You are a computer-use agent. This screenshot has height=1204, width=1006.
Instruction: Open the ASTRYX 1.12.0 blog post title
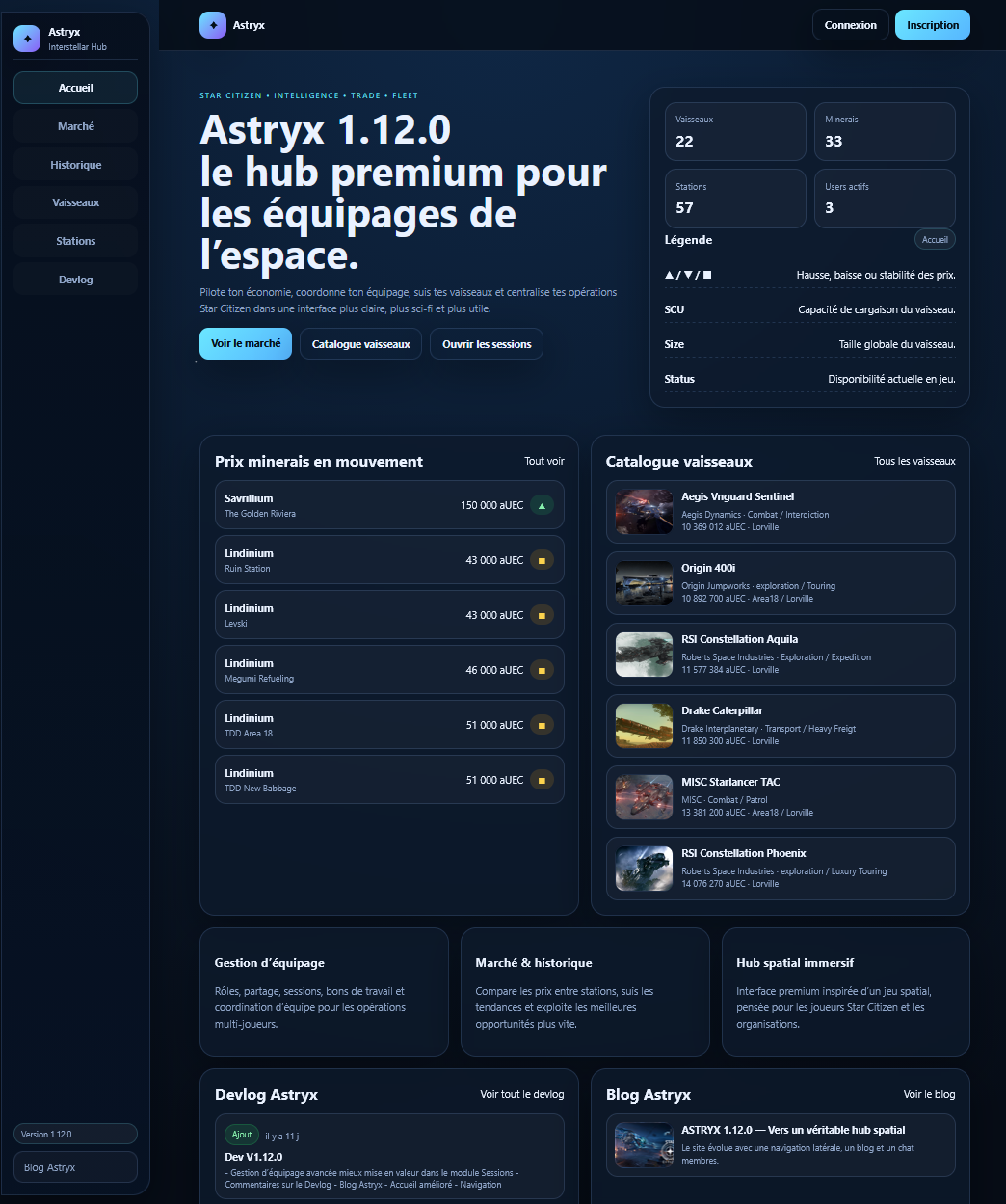click(x=793, y=1130)
